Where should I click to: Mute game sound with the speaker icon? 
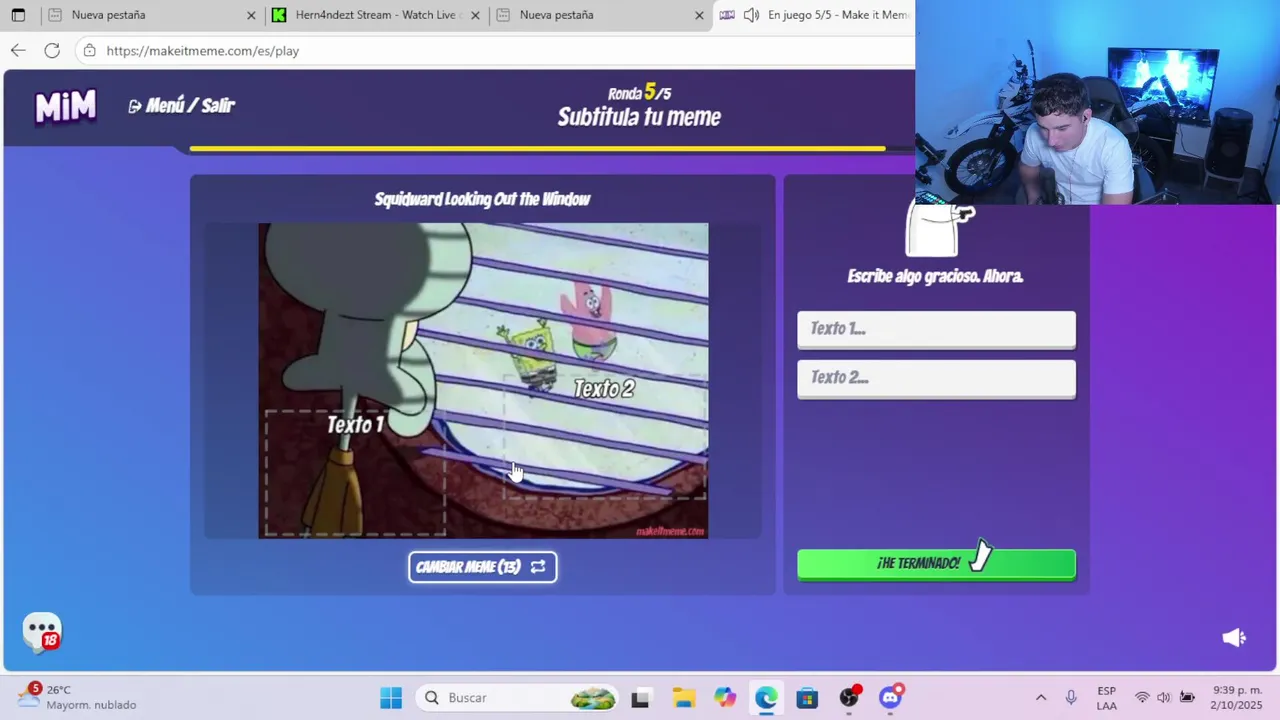point(1234,638)
